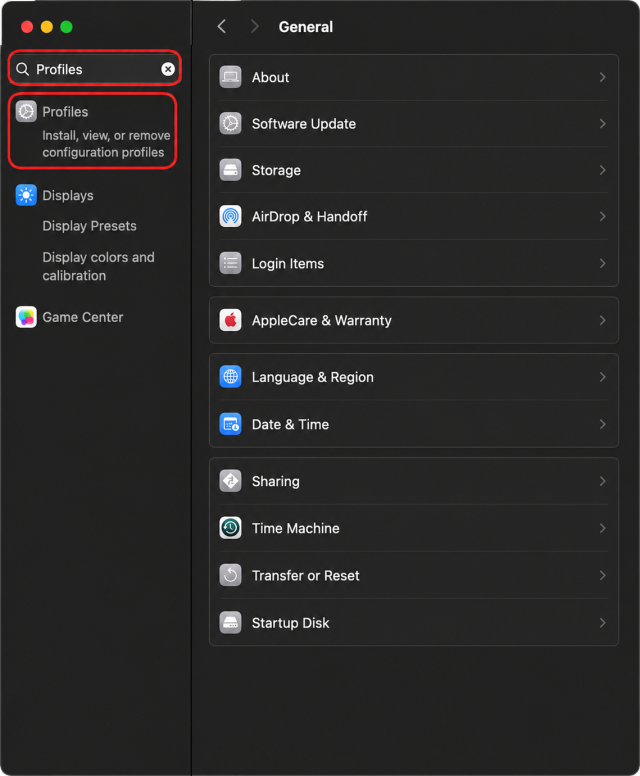The height and width of the screenshot is (776, 640).
Task: Expand the AirDrop & Handoff chevron
Action: coord(602,216)
